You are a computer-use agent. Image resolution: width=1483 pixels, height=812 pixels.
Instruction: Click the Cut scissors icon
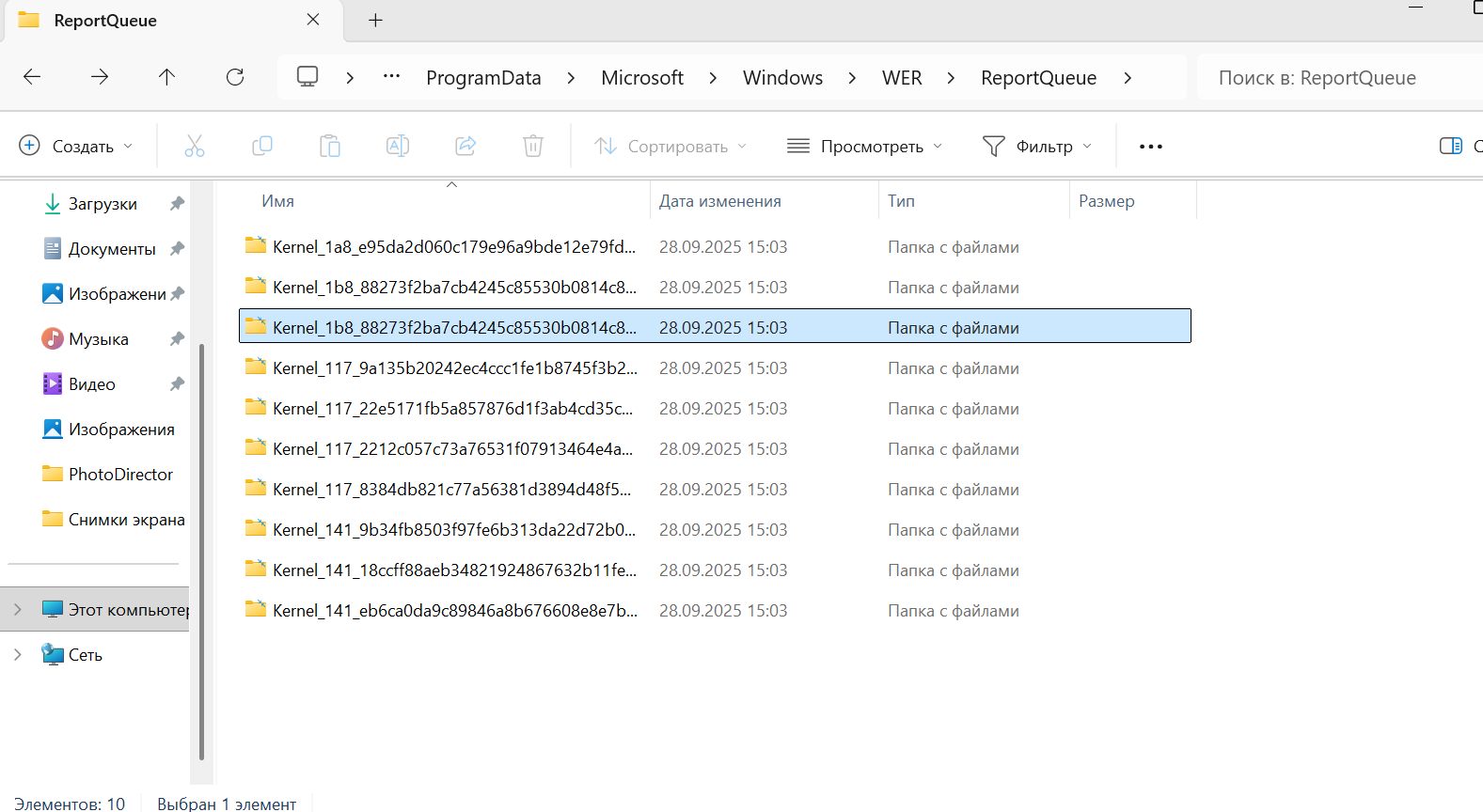click(x=195, y=146)
